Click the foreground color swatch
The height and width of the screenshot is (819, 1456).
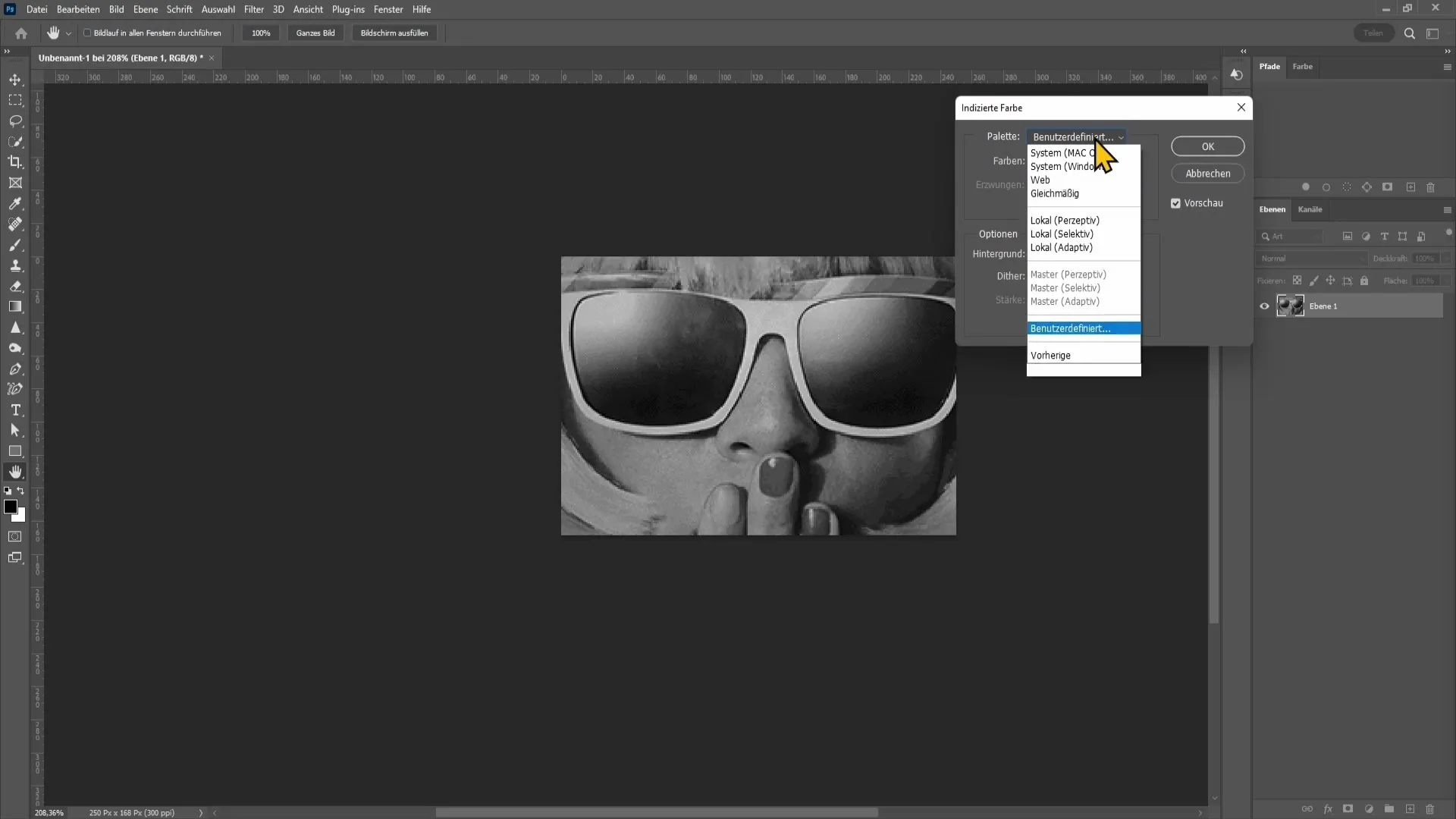point(11,507)
